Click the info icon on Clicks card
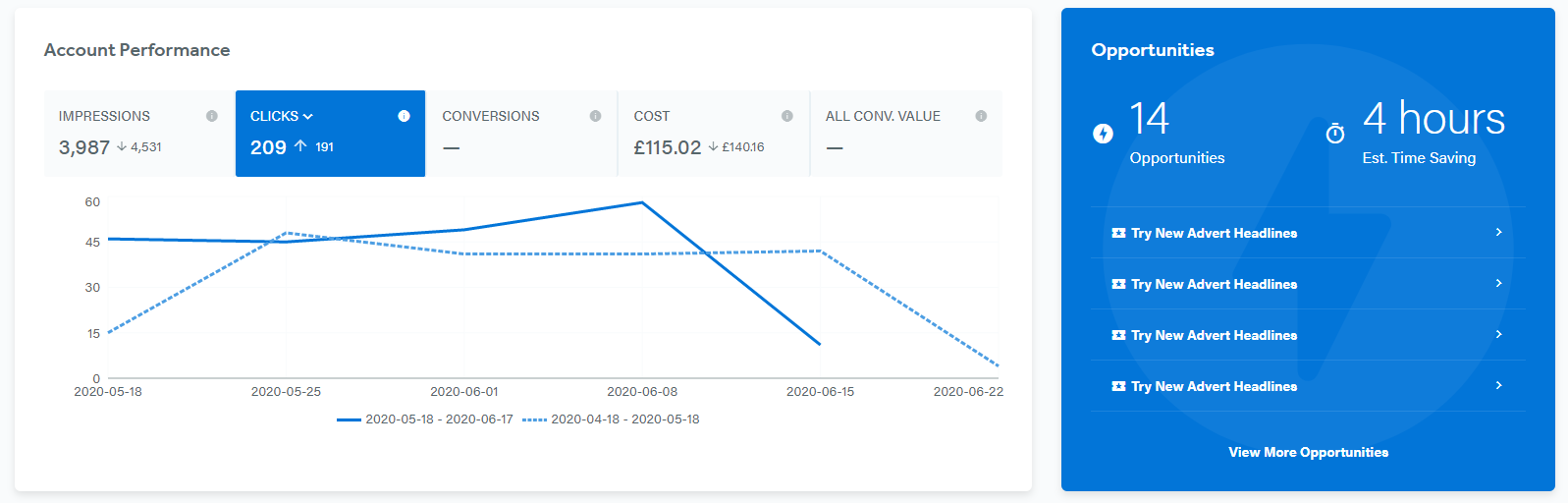 [404, 116]
